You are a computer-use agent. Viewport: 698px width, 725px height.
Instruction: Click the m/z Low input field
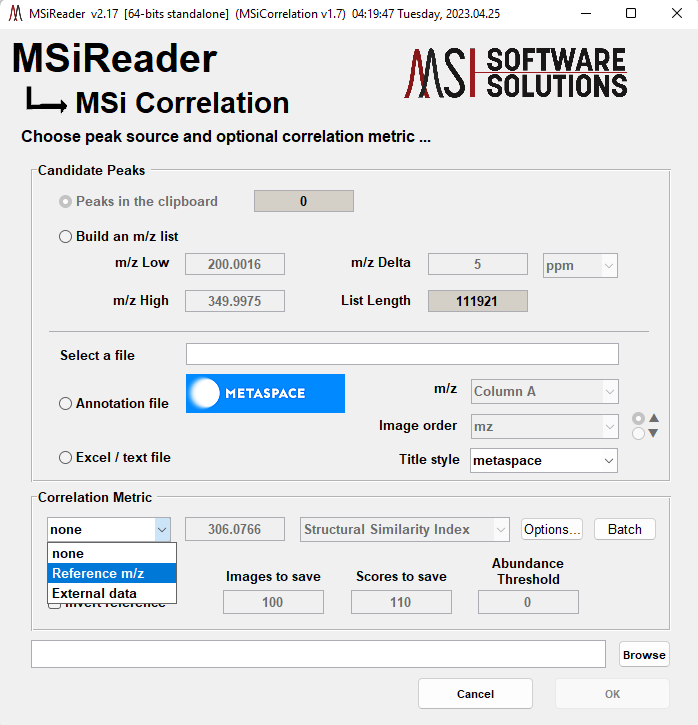pos(235,264)
